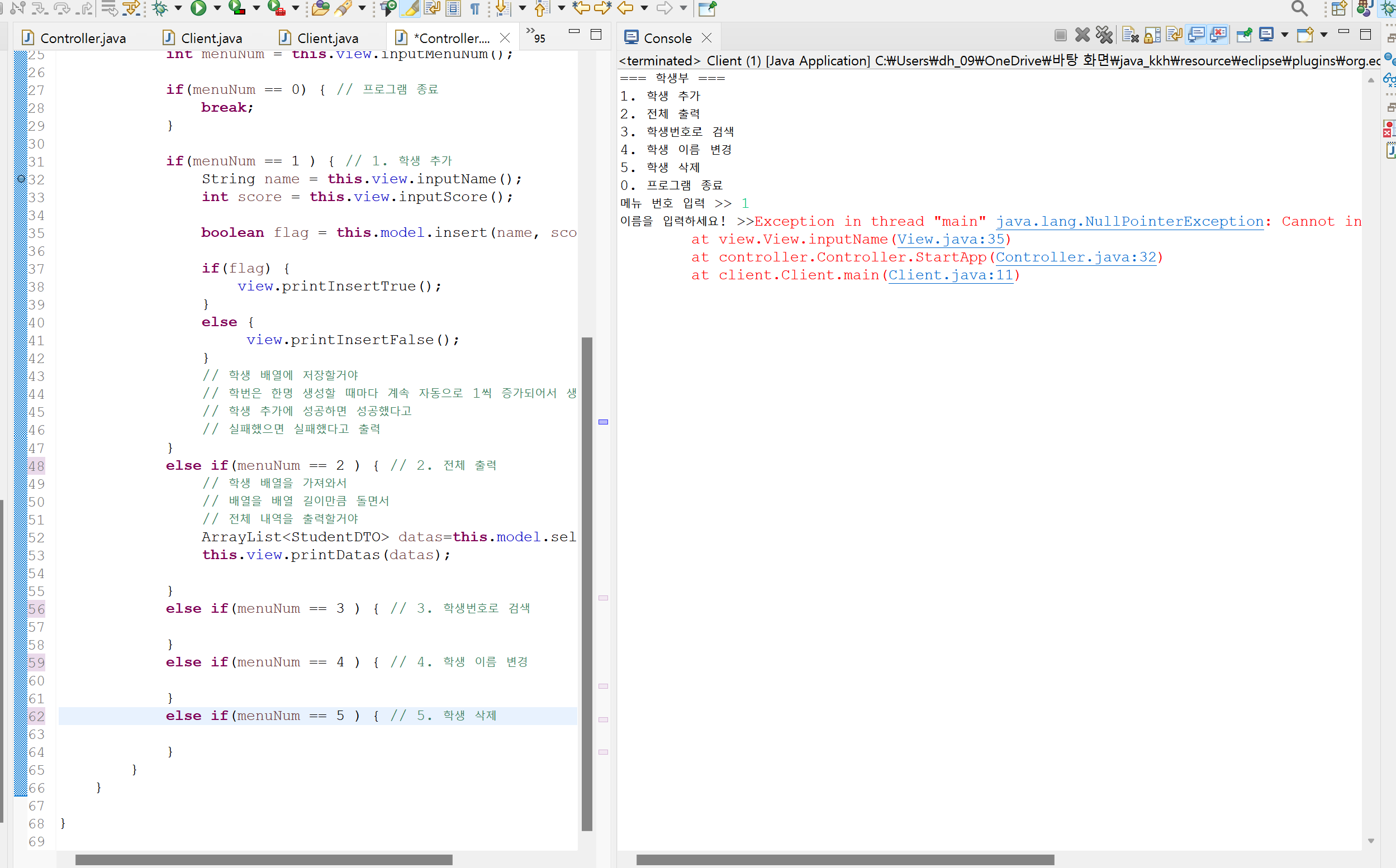Image resolution: width=1396 pixels, height=868 pixels.
Task: Toggle Word Wrap in console toolbar
Action: [x=1174, y=36]
